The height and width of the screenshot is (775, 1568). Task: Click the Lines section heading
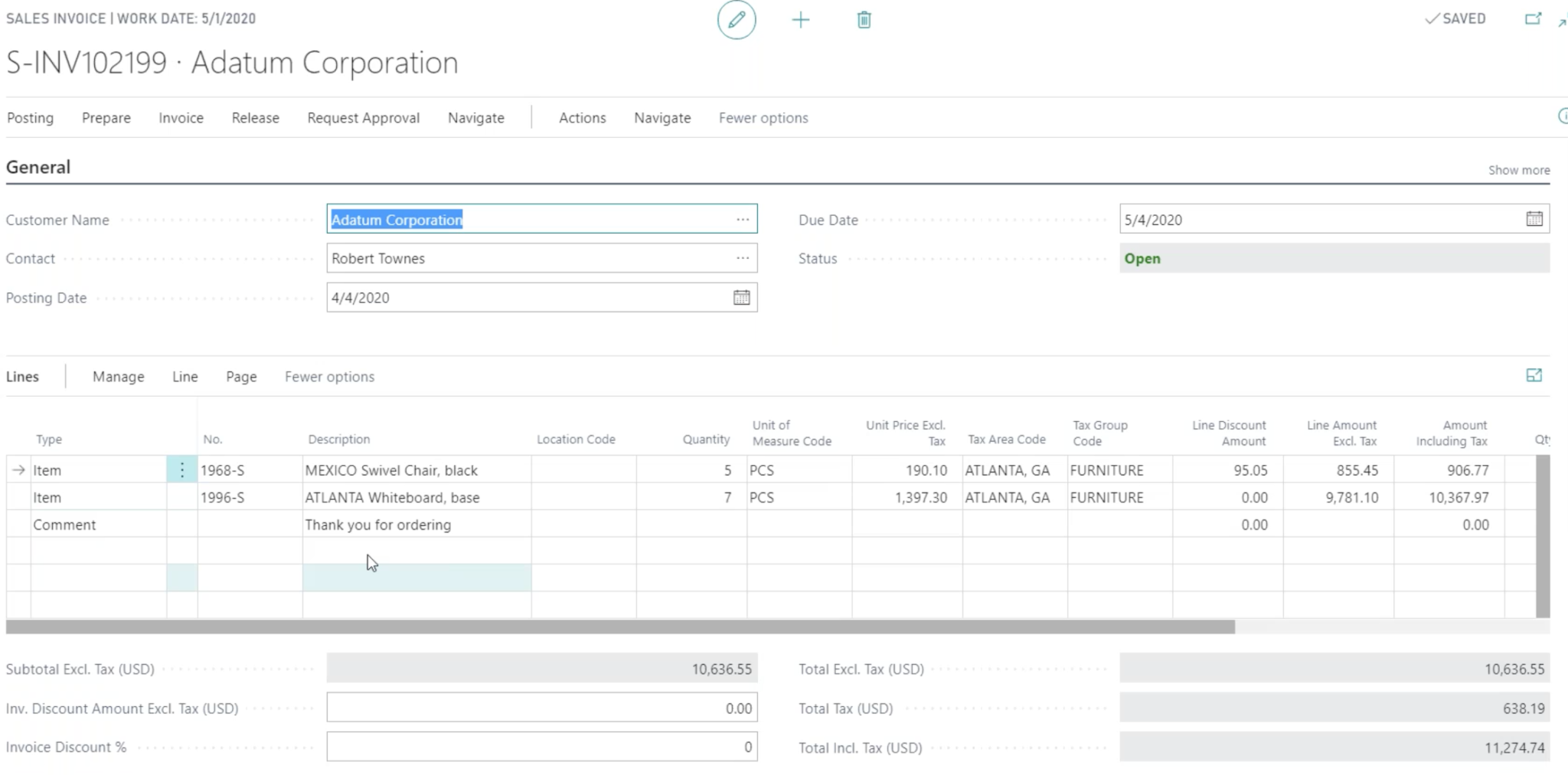22,377
